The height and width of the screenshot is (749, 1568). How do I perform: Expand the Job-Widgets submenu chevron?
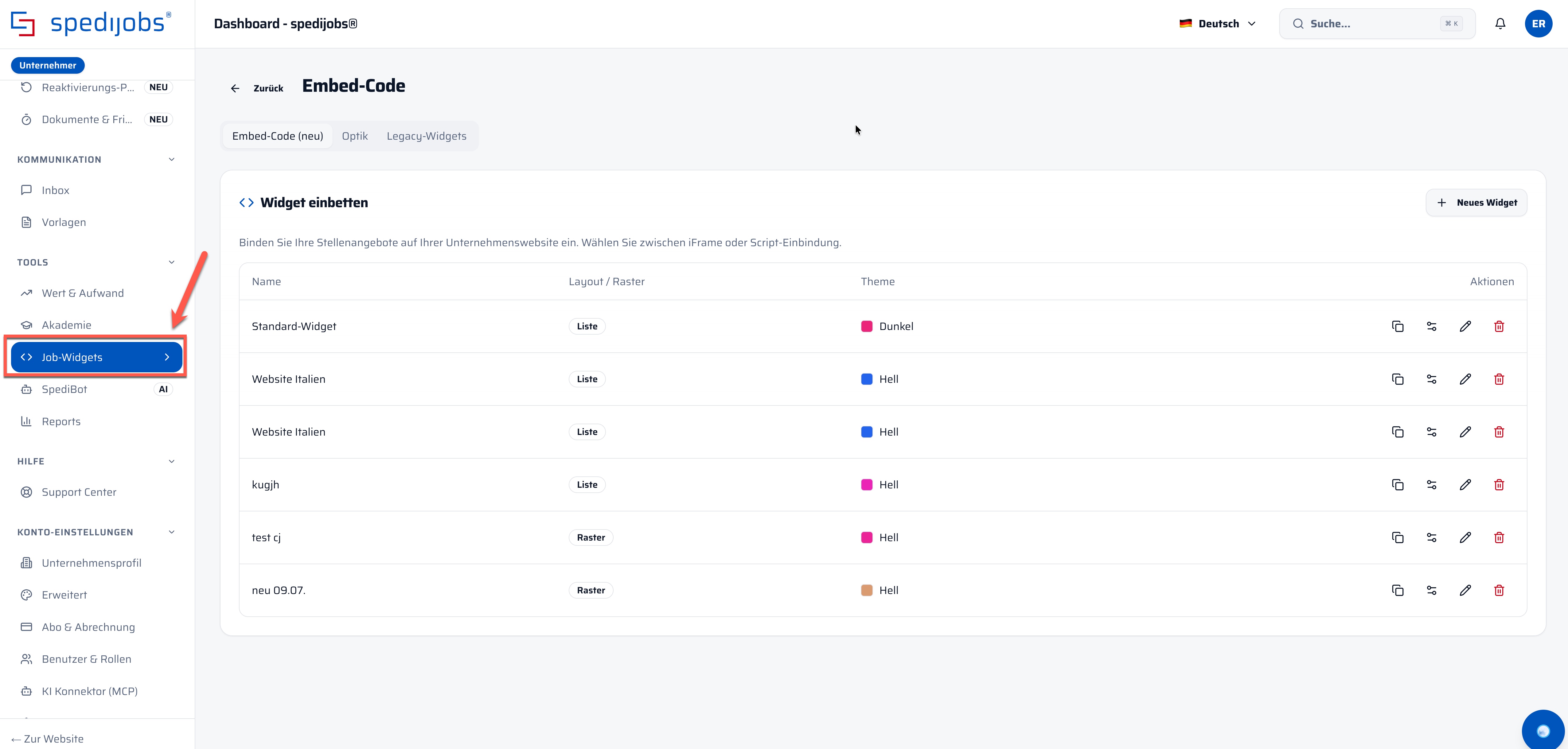click(167, 357)
